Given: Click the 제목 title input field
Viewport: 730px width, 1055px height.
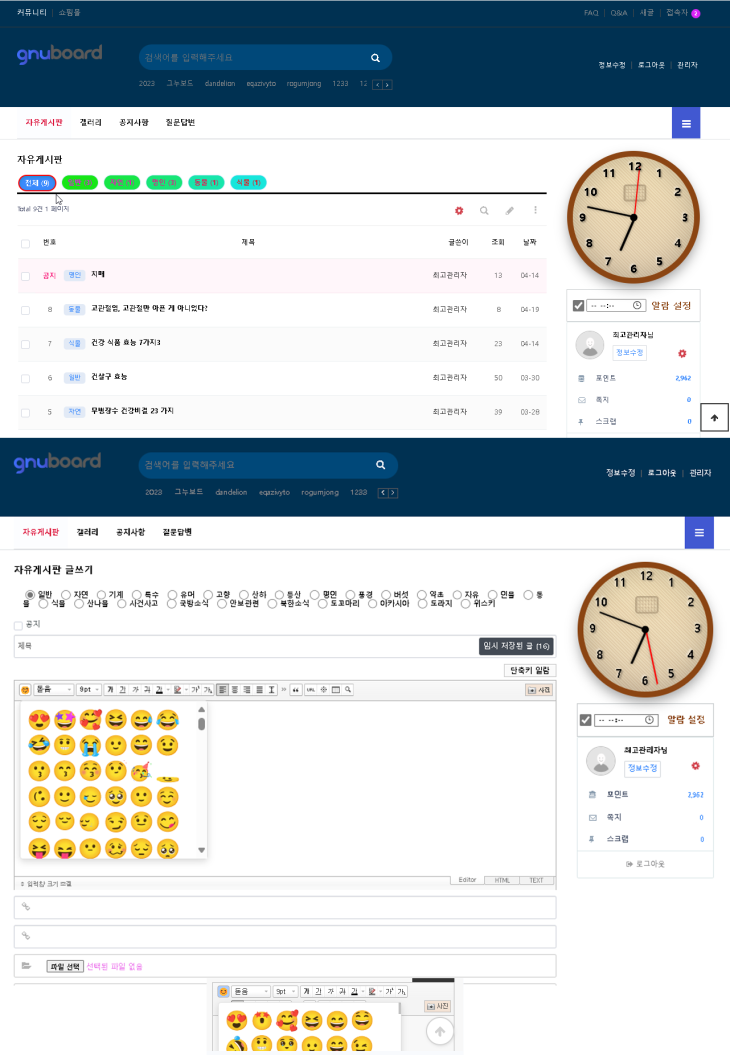Looking at the screenshot, I should tap(246, 646).
